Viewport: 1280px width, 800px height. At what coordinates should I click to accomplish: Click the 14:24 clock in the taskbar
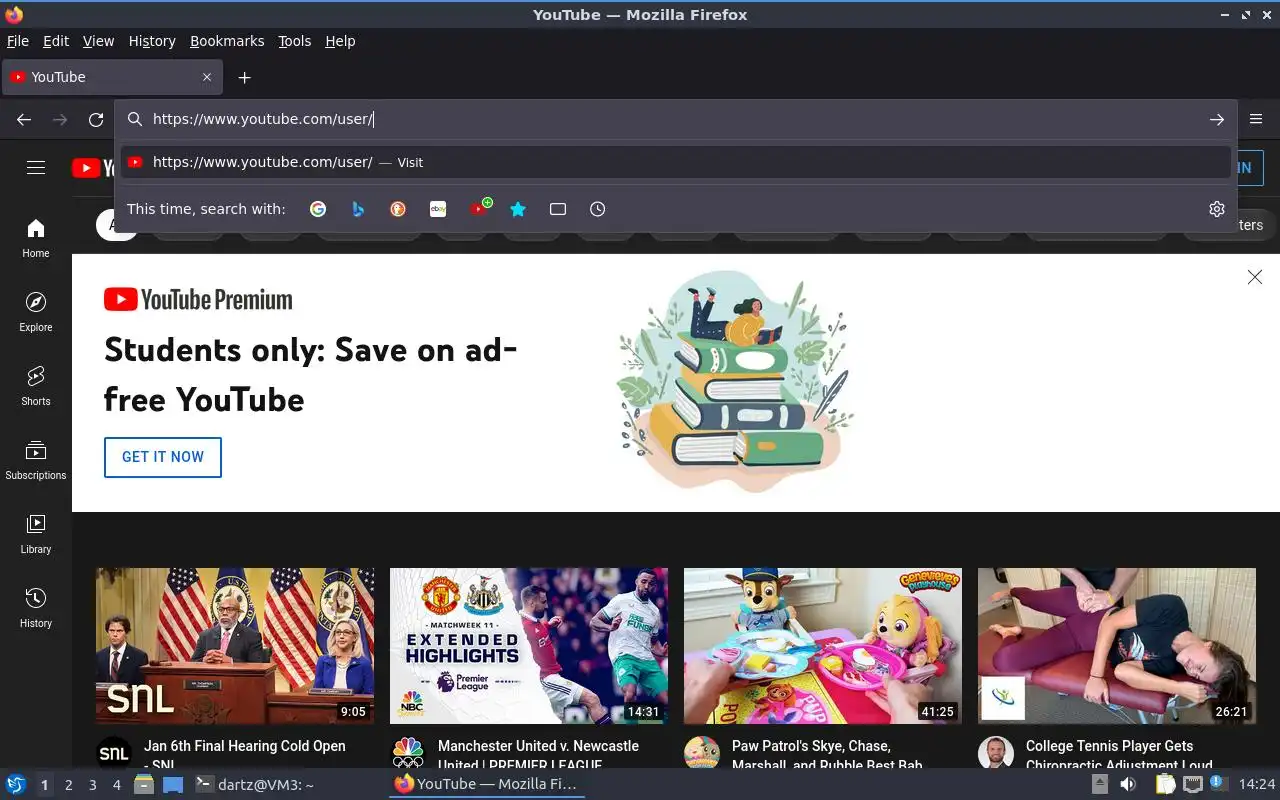(x=1256, y=784)
